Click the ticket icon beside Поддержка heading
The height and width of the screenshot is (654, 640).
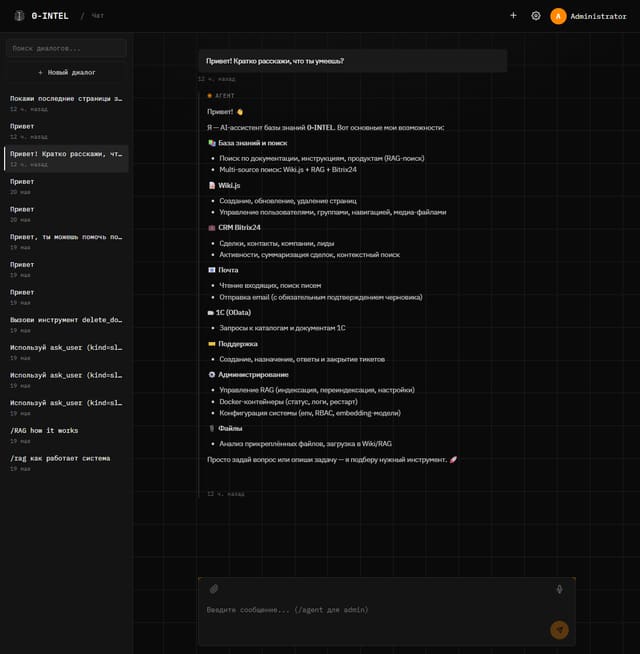[x=212, y=344]
